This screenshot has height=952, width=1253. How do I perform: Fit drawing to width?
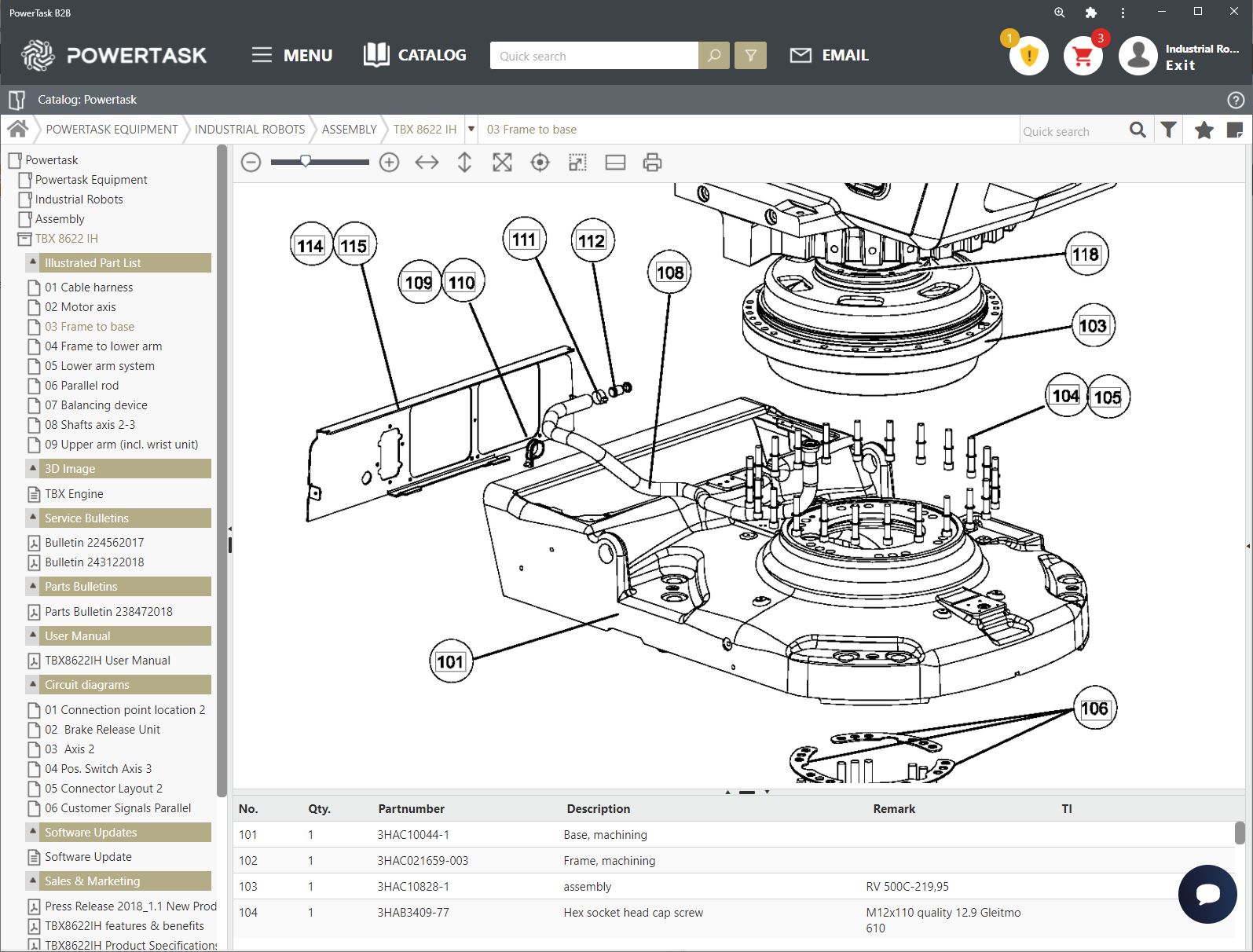pos(427,163)
